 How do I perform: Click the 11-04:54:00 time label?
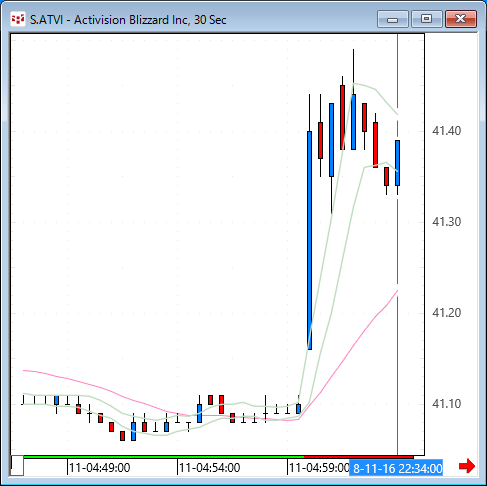tap(210, 468)
